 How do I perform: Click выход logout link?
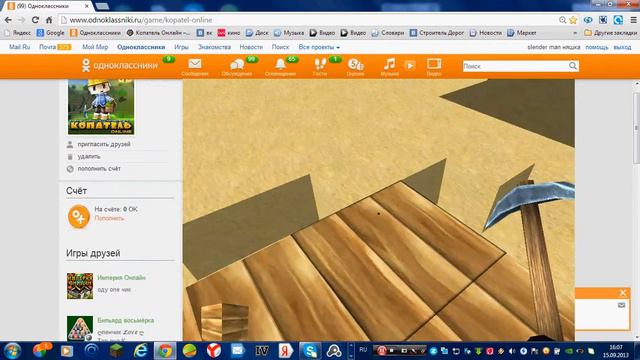(622, 47)
